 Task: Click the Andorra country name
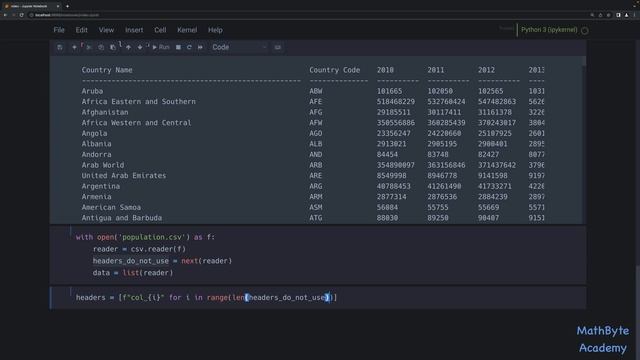click(96, 155)
